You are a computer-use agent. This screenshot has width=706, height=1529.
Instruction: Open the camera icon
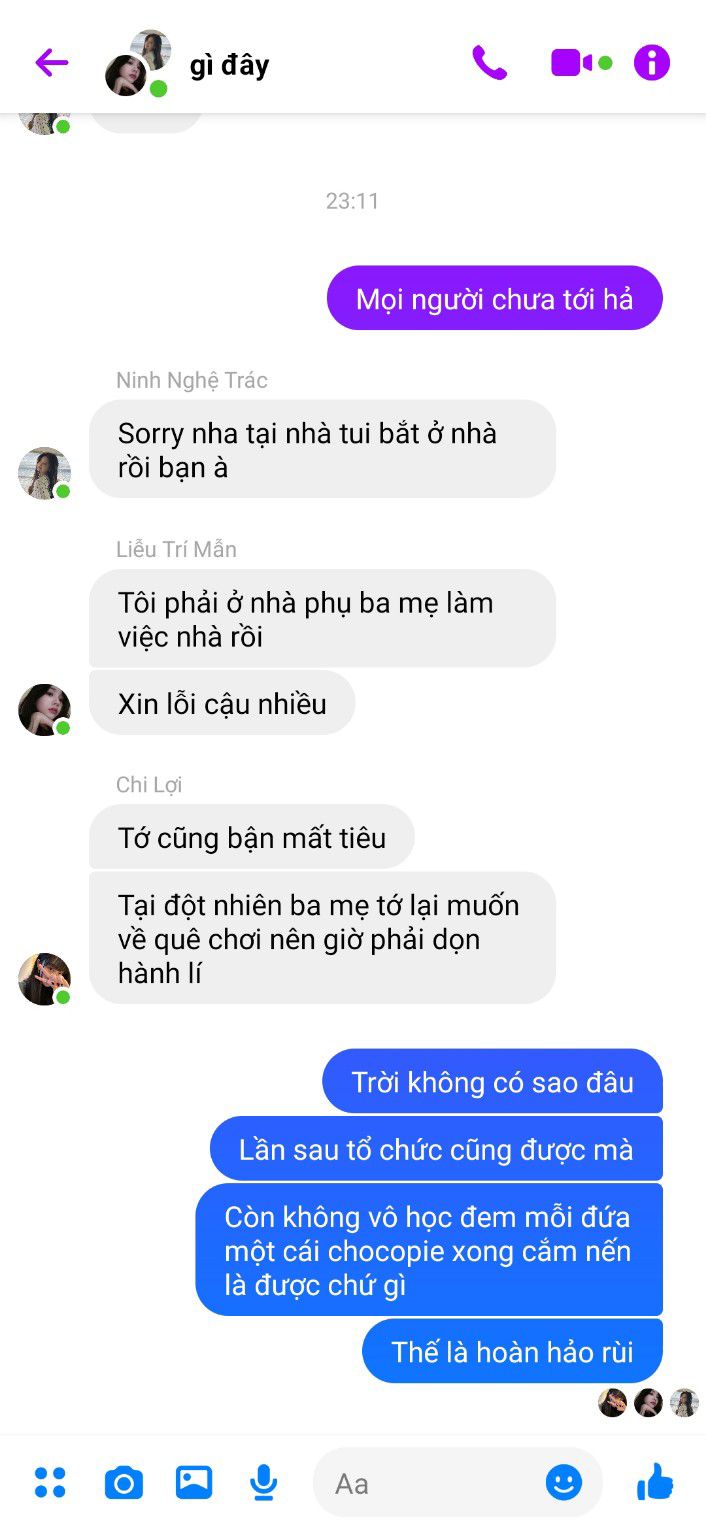pyautogui.click(x=124, y=1482)
